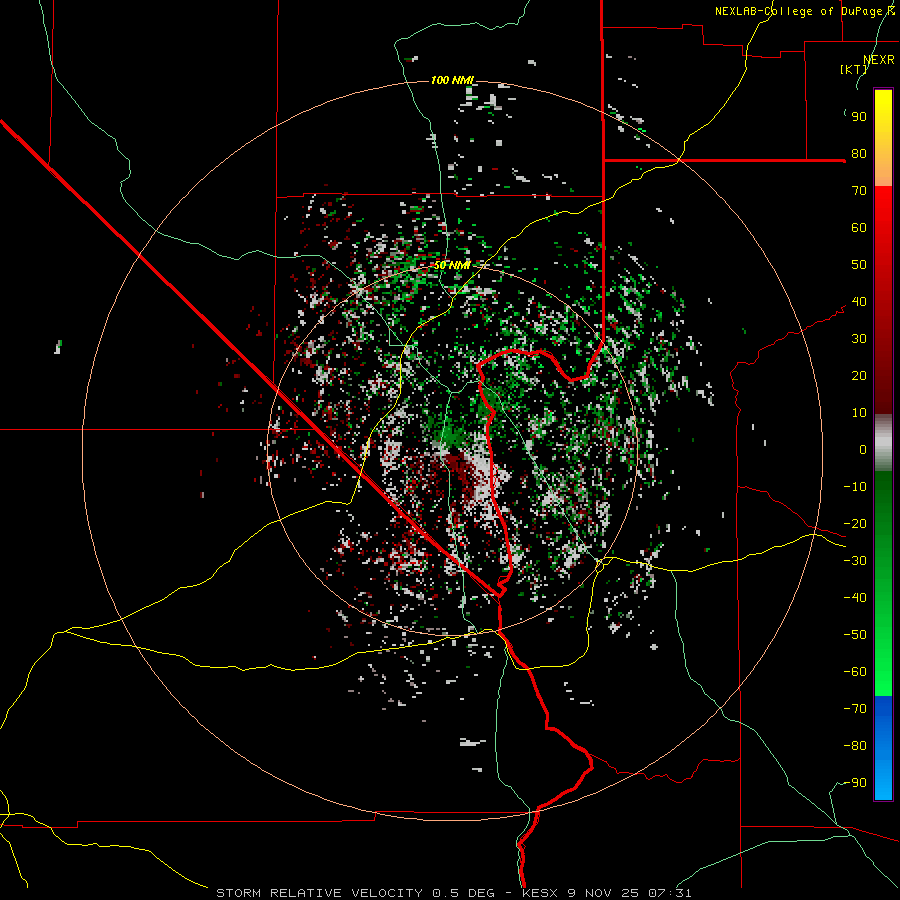Click the gray zero-velocity segment of color scale
Viewport: 900px width, 900px height.
pos(883,443)
